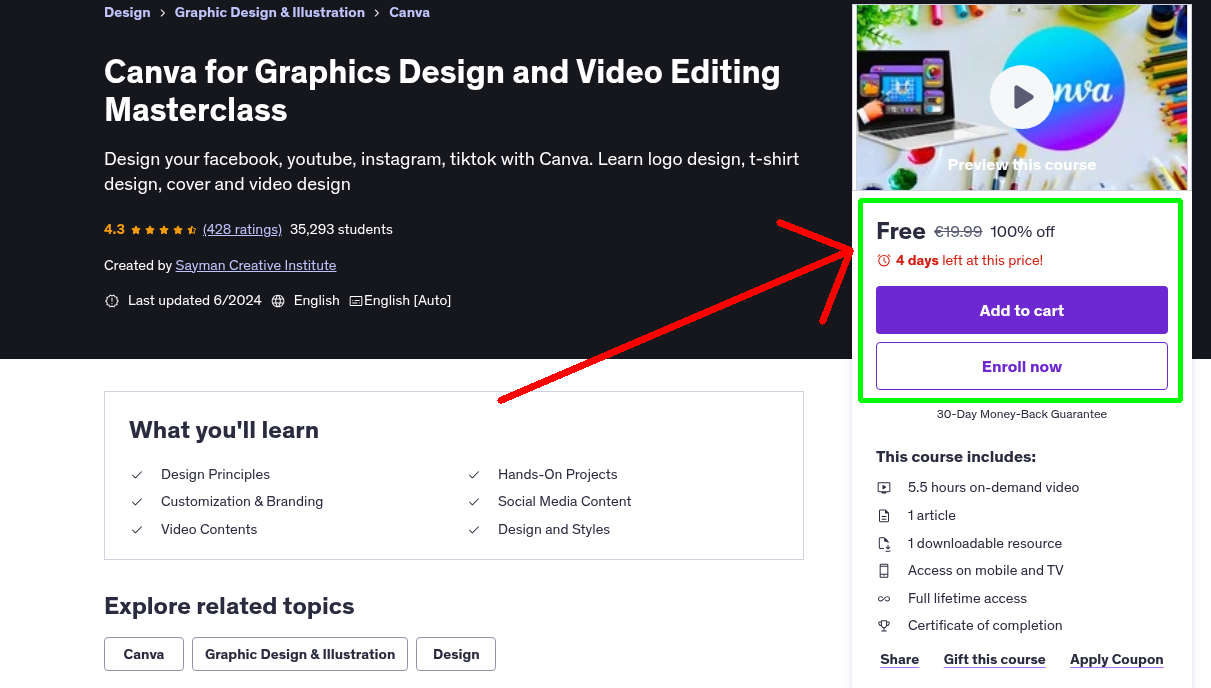
Task: Click the on-demand video icon
Action: click(x=884, y=488)
